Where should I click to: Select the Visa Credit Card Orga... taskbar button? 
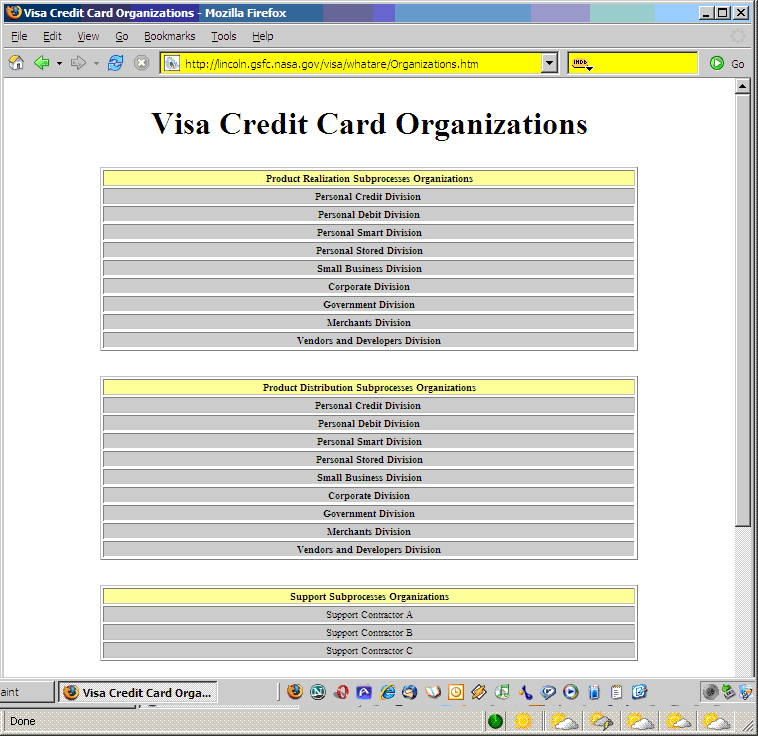pyautogui.click(x=138, y=692)
